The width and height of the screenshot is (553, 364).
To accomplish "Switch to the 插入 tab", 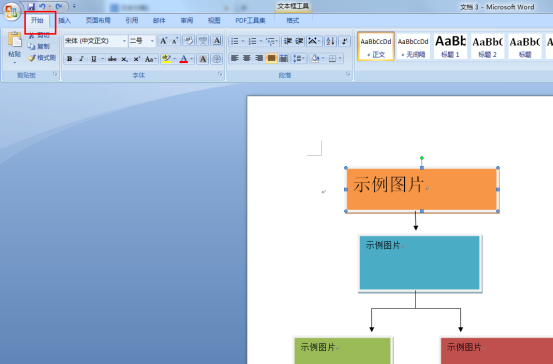I will tap(65, 20).
